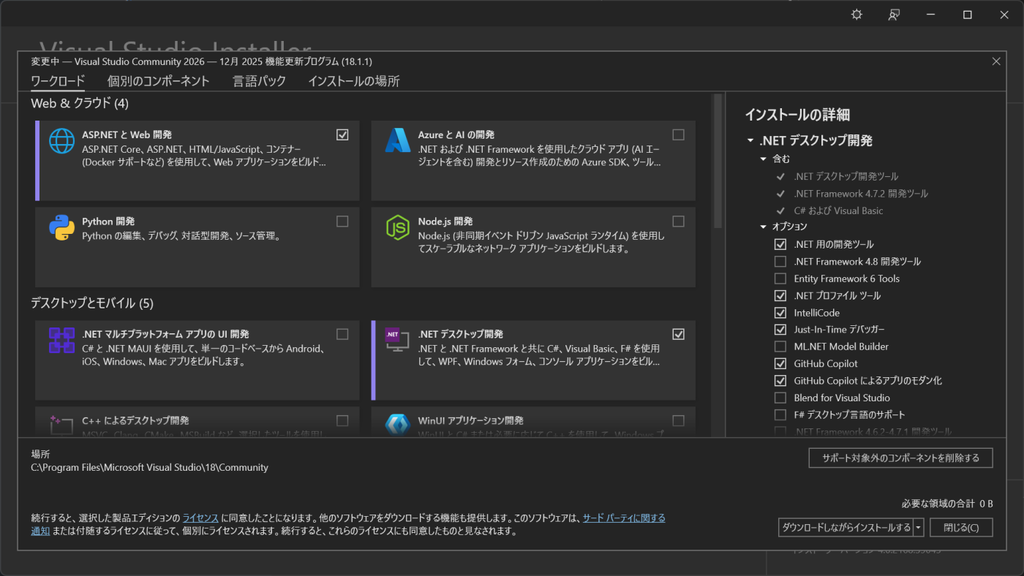Check the C++ によるデスクトップ開発 checkbox

point(342,421)
